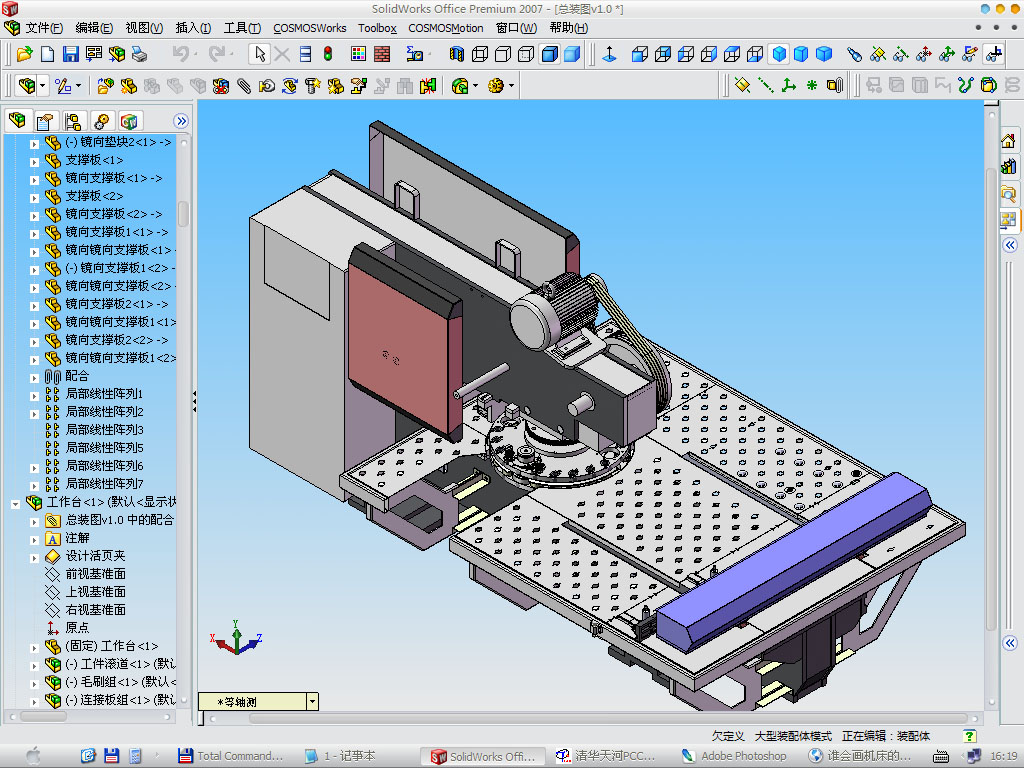The width and height of the screenshot is (1024, 768).
Task: Click the paperclip Mate icon
Action: pos(244,86)
